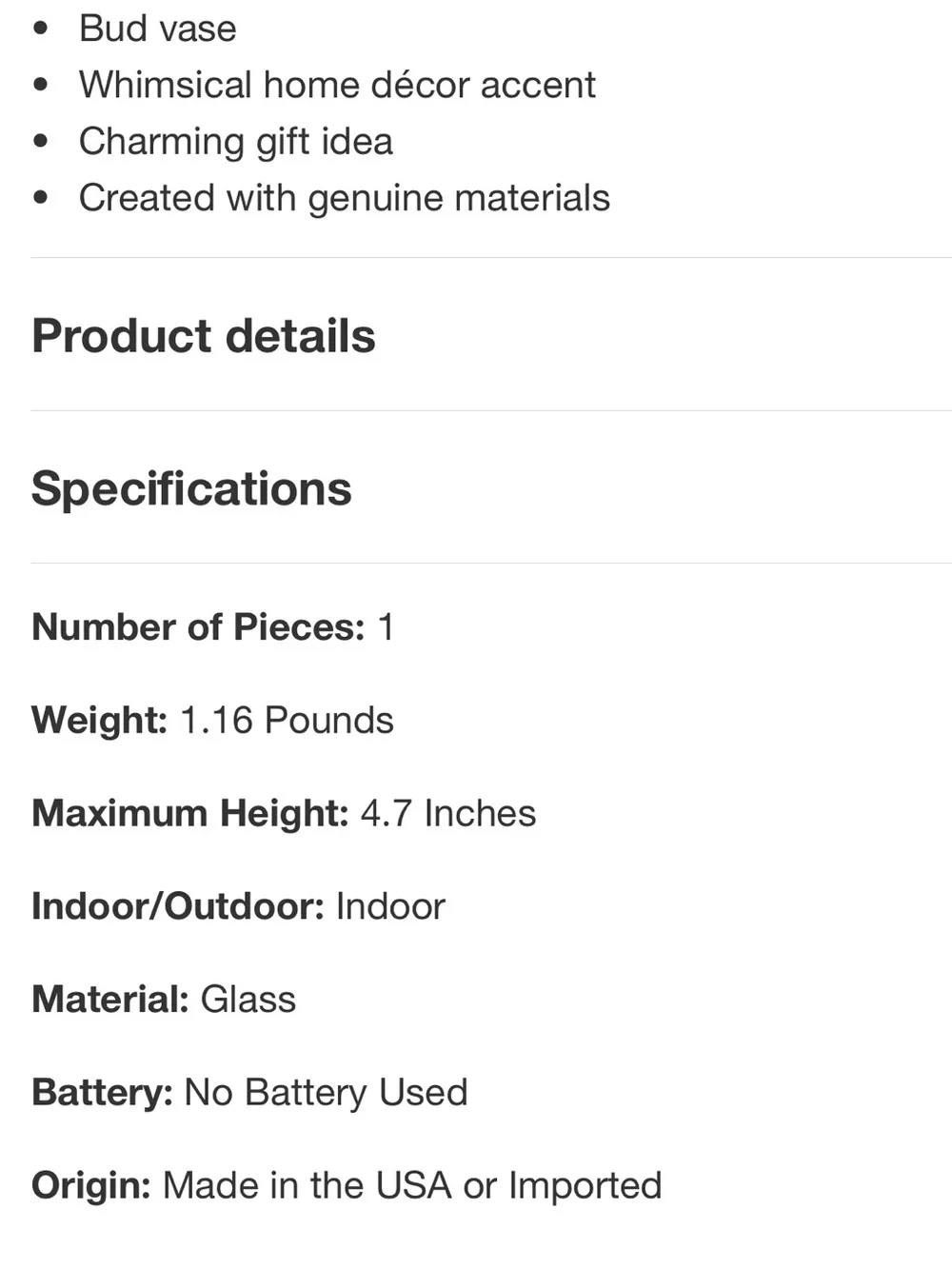This screenshot has width=952, height=1269.
Task: Select the Bud vase bullet text
Action: [x=157, y=29]
